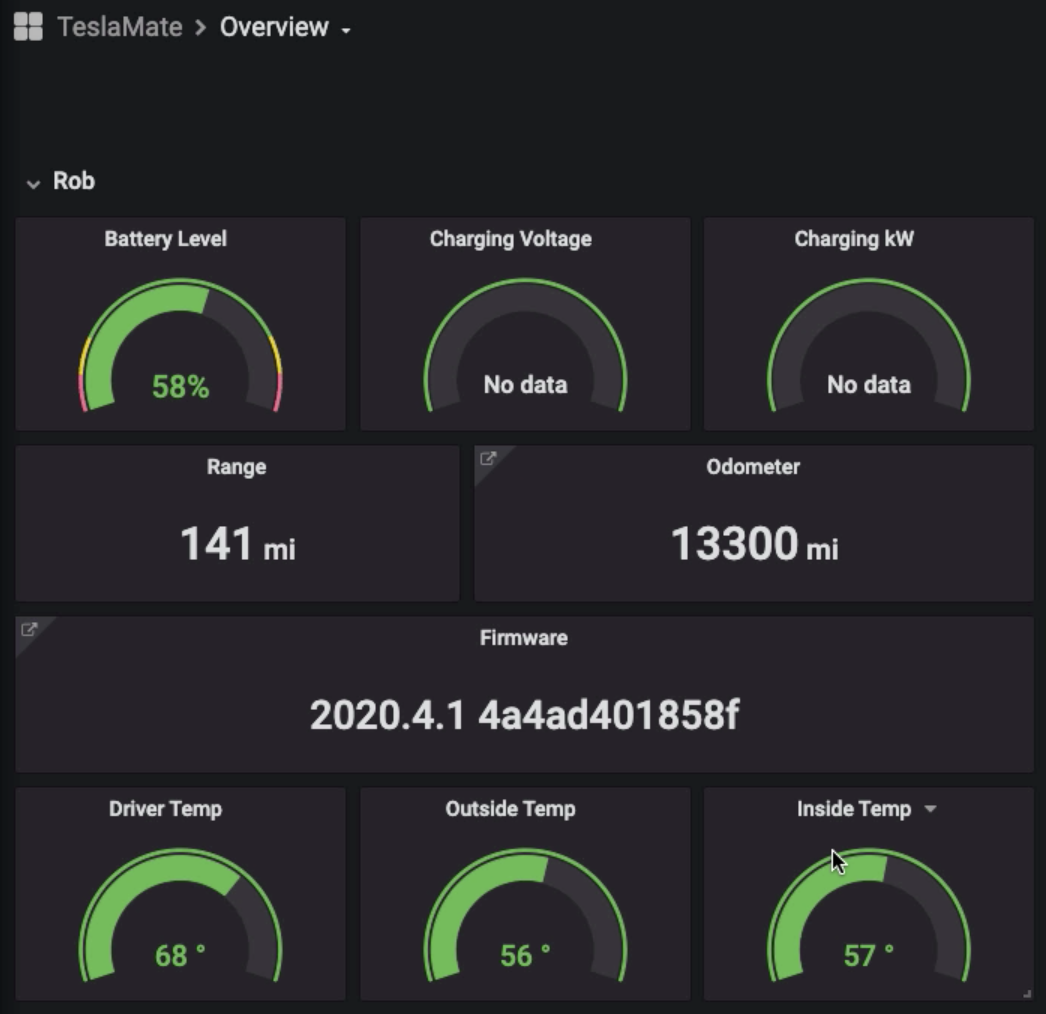The width and height of the screenshot is (1046, 1014).
Task: Open the Odometer panel external link icon
Action: click(x=488, y=458)
